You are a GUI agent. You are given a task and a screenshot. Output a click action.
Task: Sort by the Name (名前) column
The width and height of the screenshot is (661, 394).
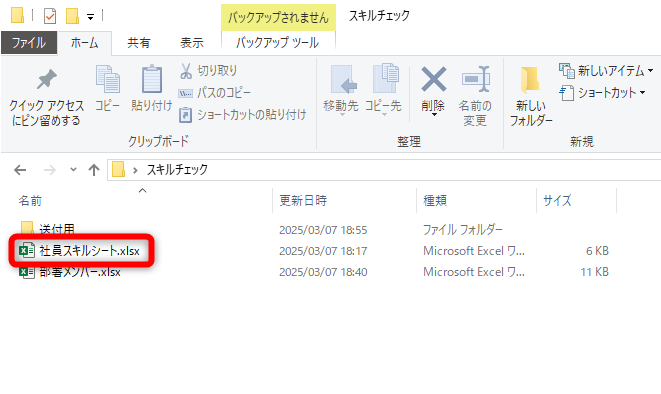[x=30, y=201]
